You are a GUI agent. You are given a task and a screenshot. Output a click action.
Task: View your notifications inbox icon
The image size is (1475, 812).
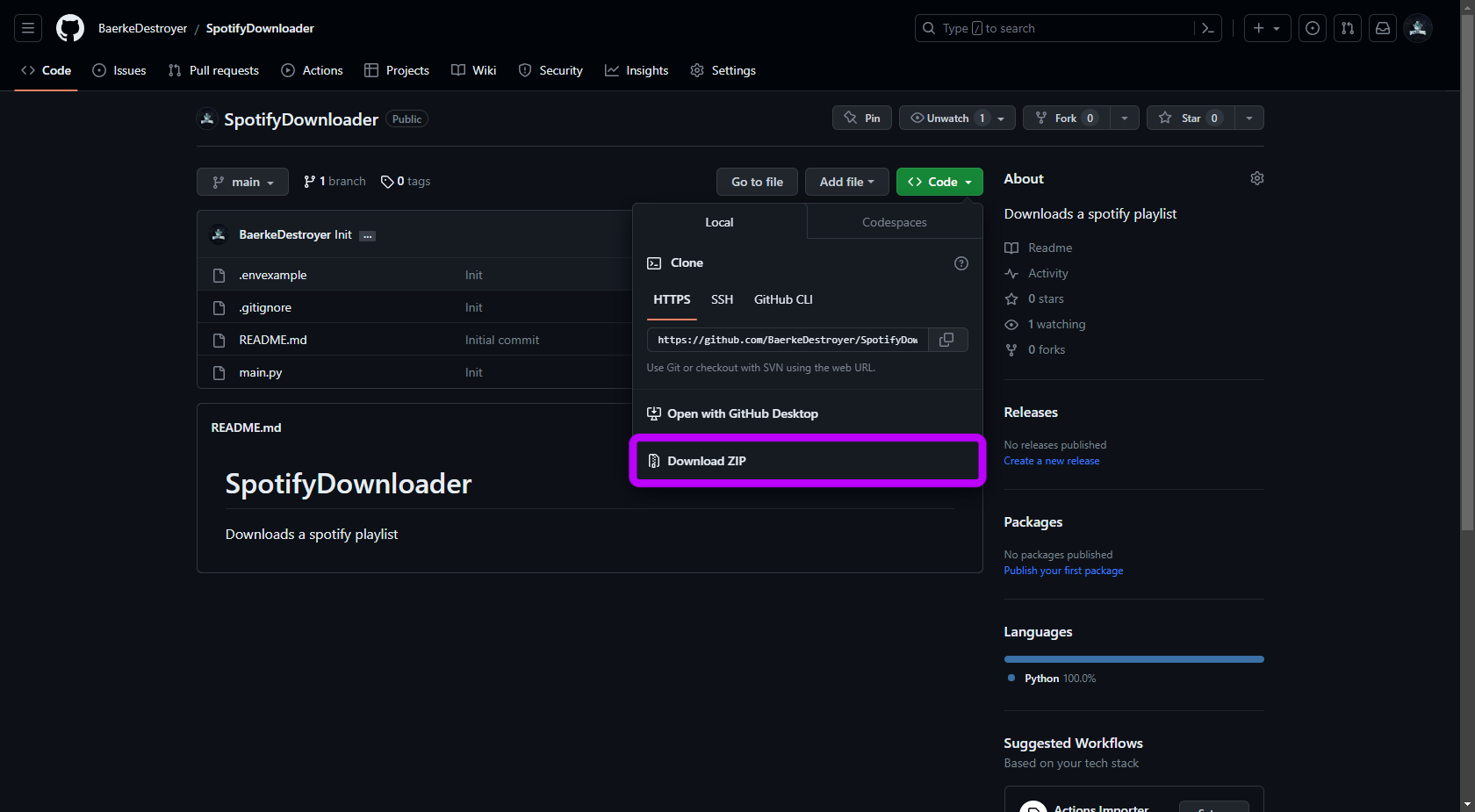click(x=1383, y=27)
